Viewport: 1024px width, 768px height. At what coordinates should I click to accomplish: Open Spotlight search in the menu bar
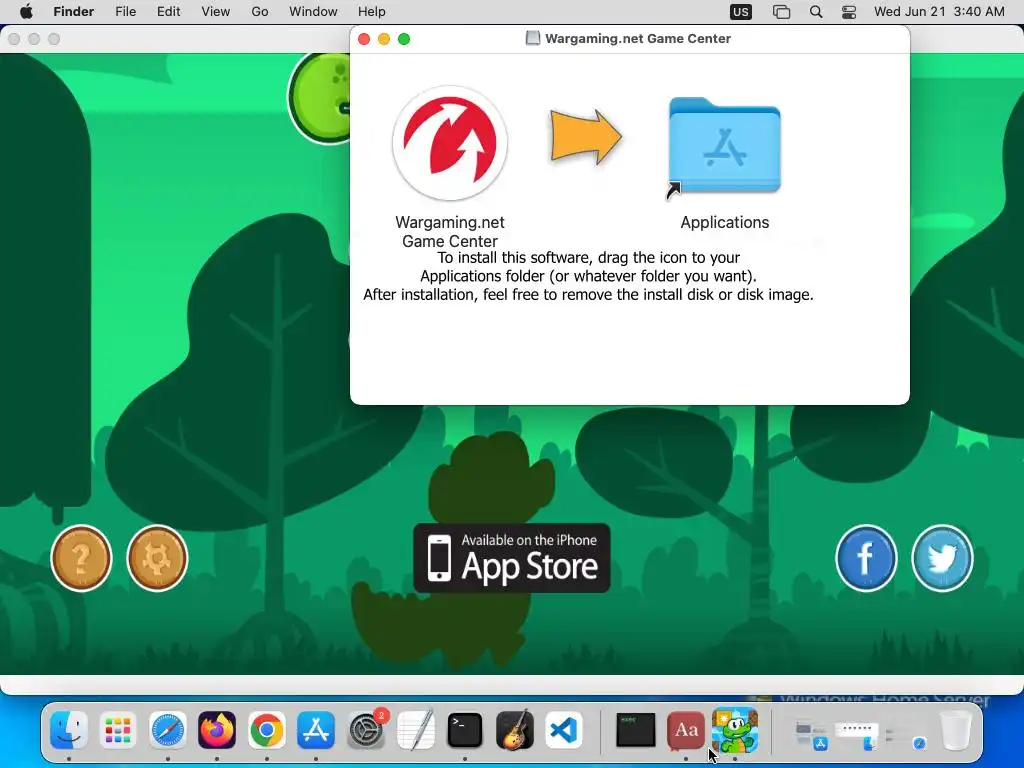click(x=816, y=12)
